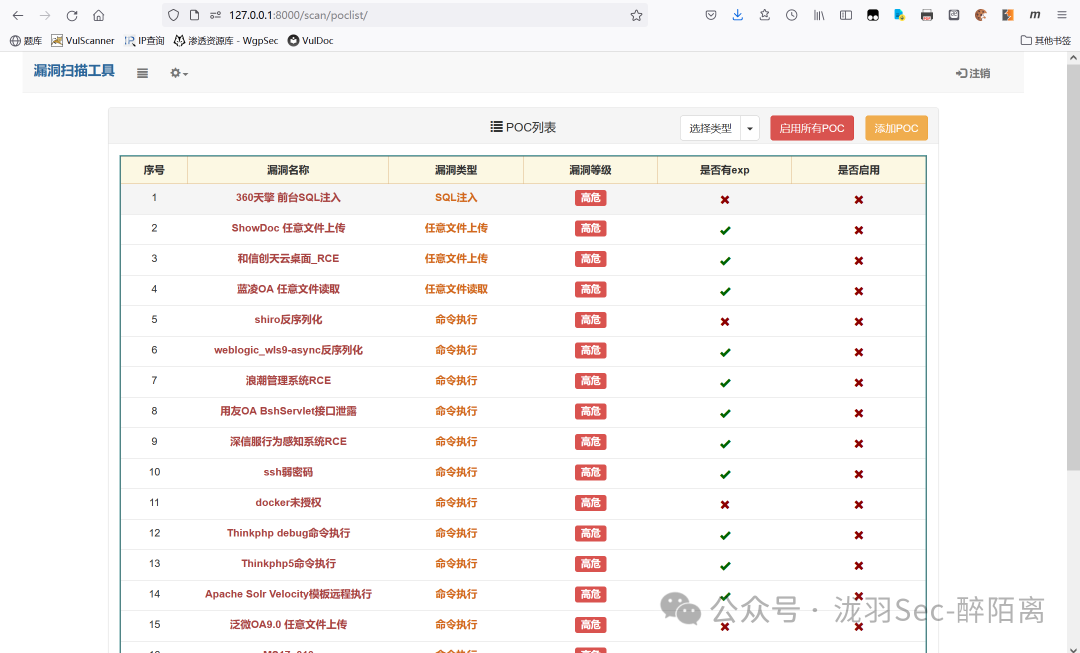Open the 渗透资源库 - WgpSec bookmark
1080x653 pixels.
[226, 41]
